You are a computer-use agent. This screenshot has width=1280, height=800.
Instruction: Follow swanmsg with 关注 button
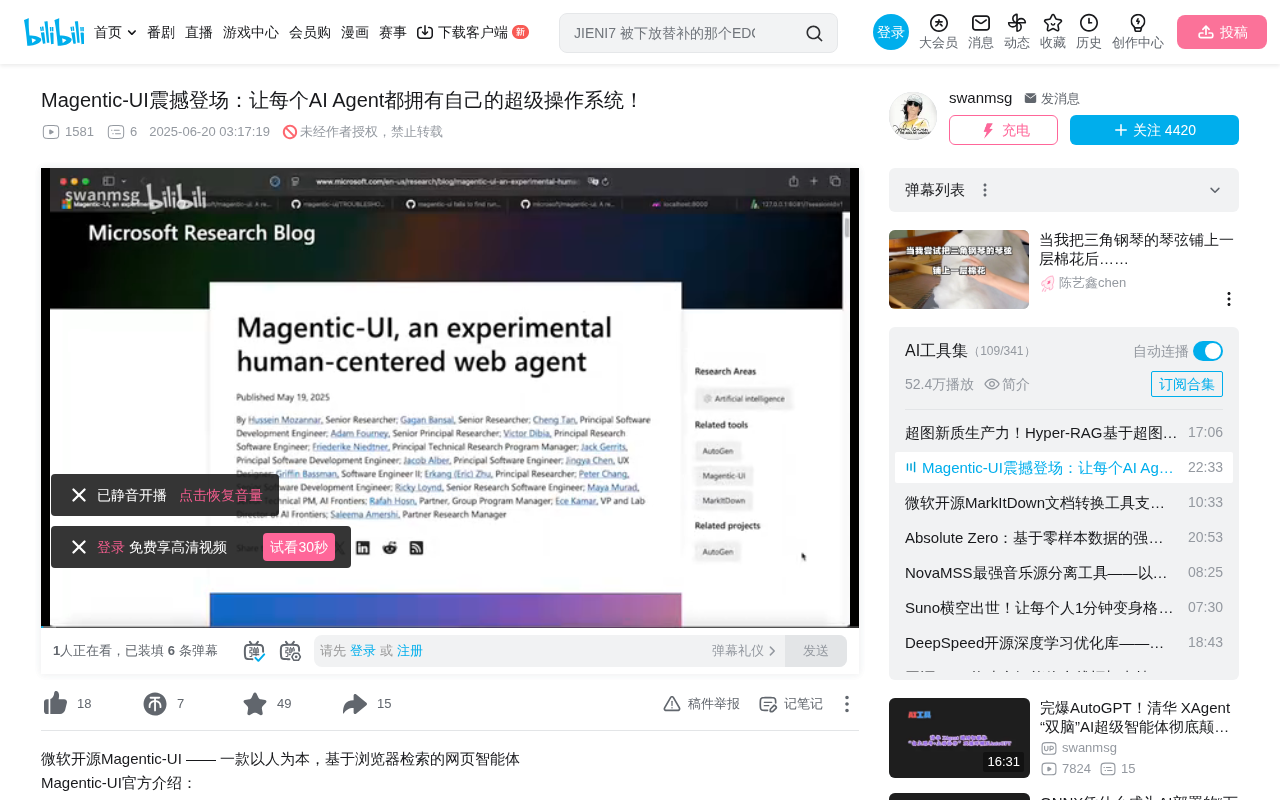pyautogui.click(x=1154, y=130)
